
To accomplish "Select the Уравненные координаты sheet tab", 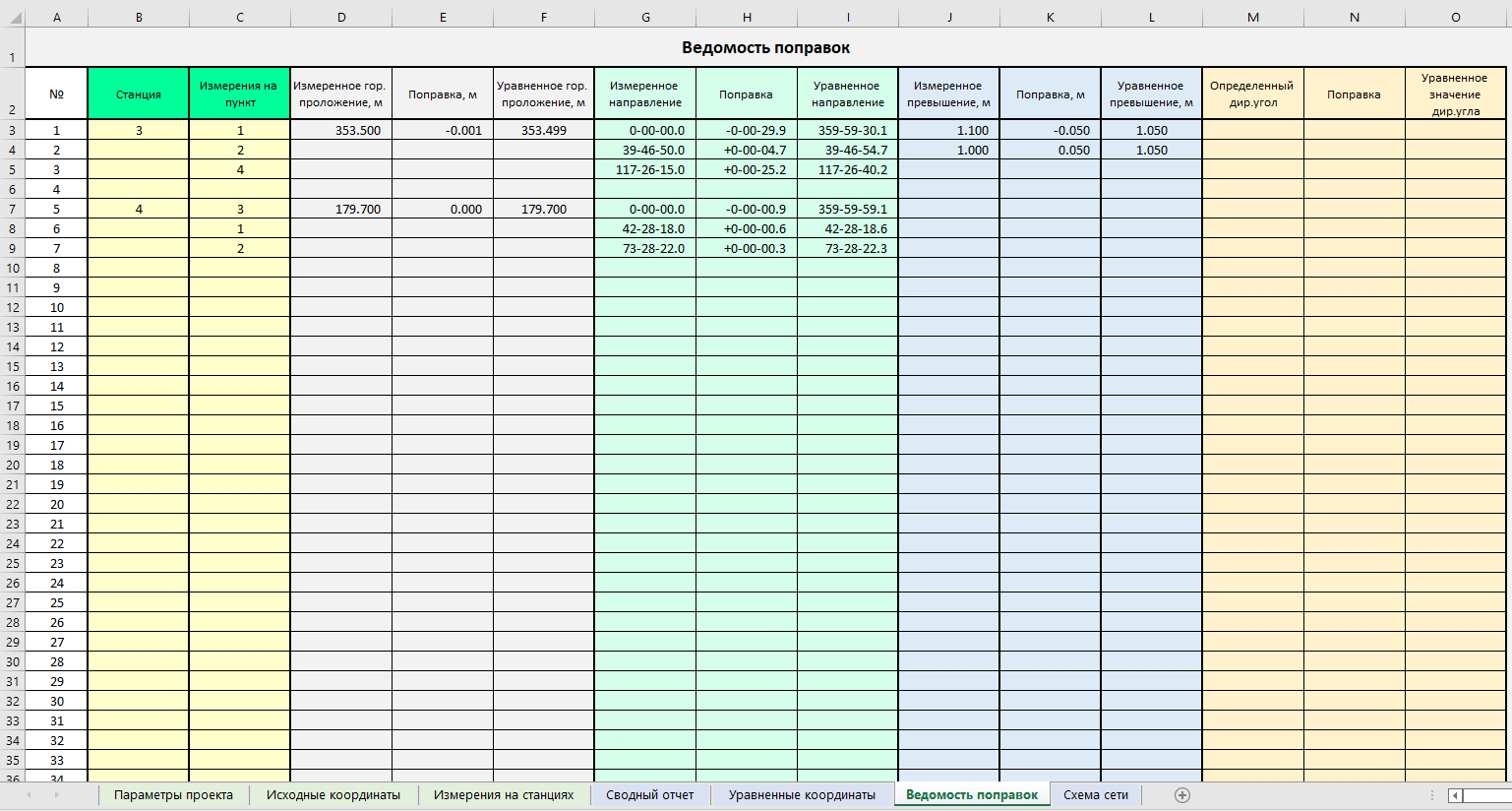I will [802, 795].
